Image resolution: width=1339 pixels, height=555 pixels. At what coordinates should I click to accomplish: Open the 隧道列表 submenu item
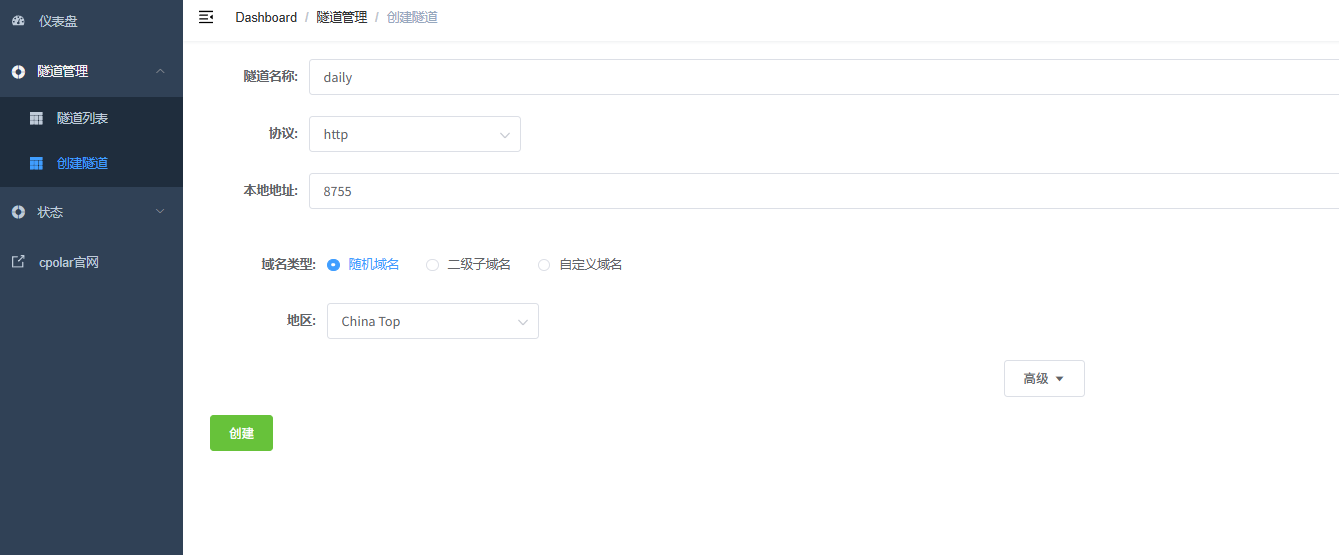(x=91, y=118)
